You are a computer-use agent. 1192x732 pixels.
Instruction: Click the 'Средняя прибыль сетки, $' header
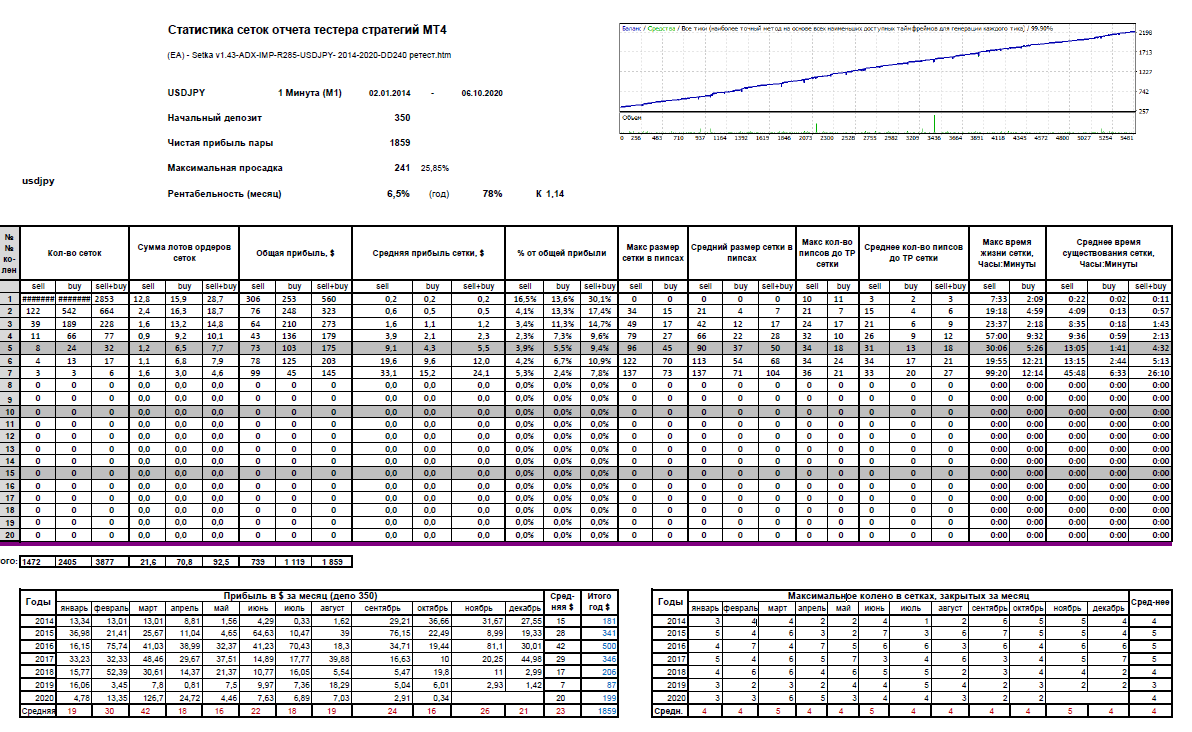(428, 253)
